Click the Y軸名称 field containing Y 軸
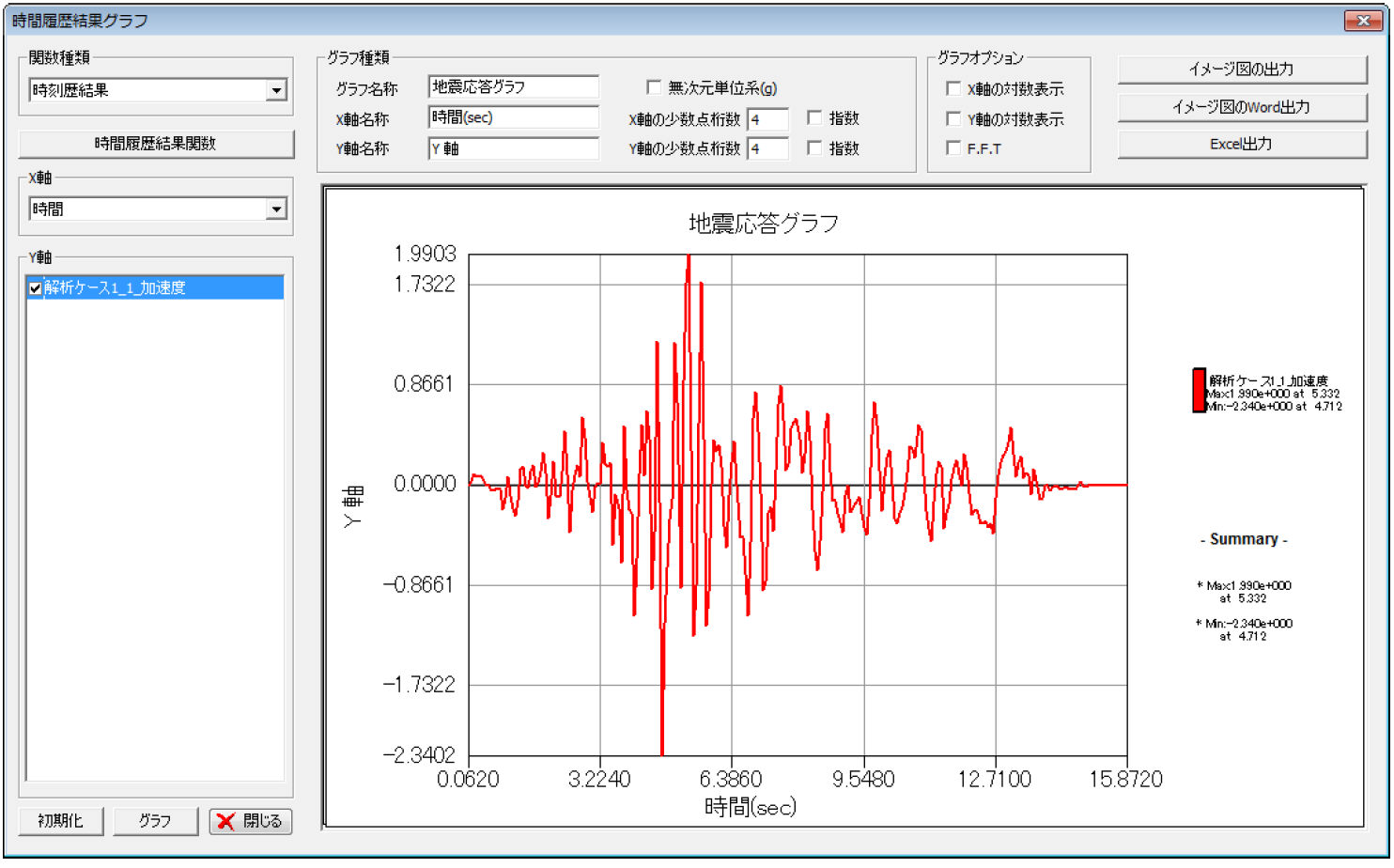The width and height of the screenshot is (1394, 868). [513, 148]
